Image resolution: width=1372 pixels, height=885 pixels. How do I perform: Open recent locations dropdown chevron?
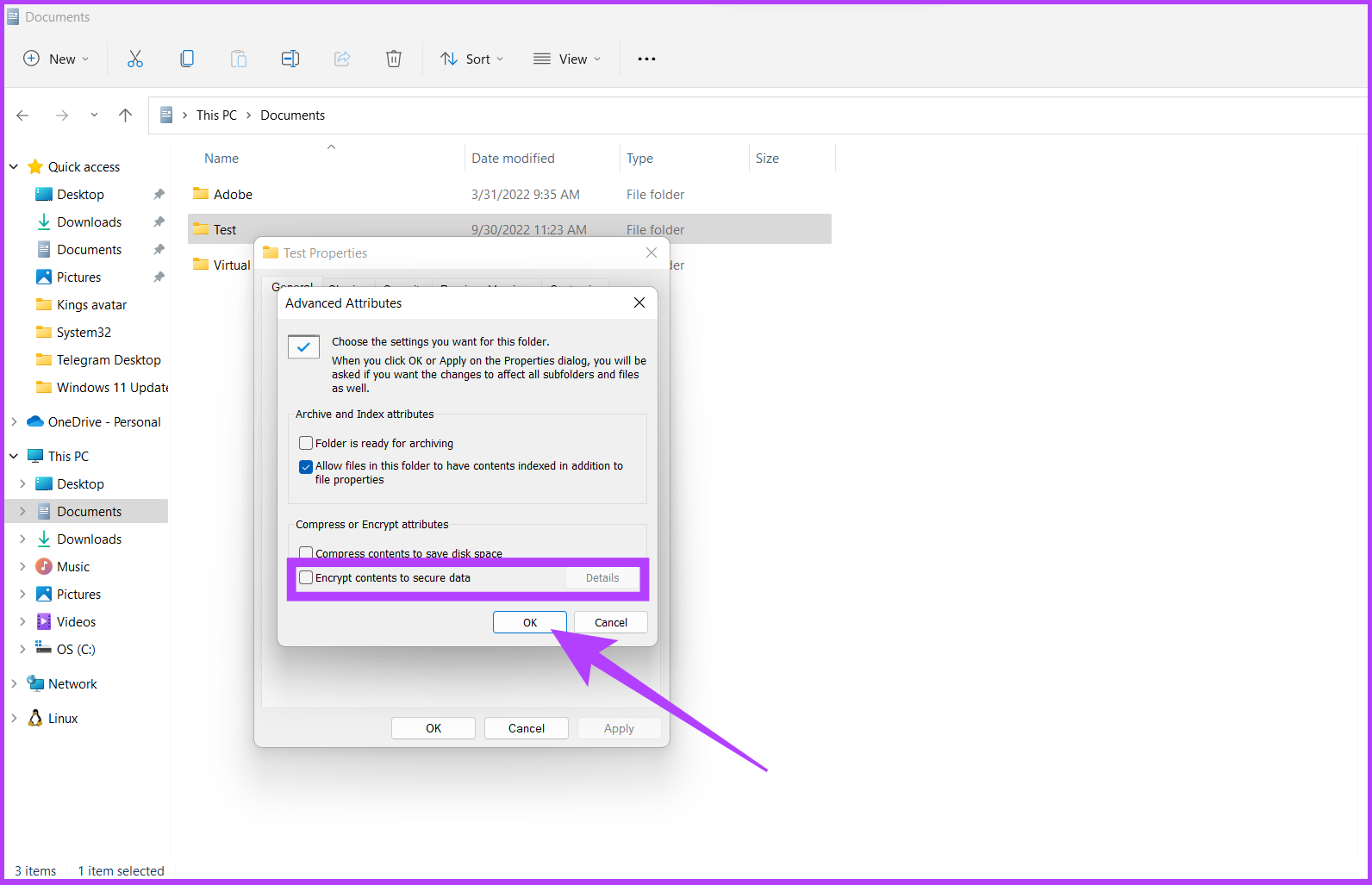coord(94,115)
